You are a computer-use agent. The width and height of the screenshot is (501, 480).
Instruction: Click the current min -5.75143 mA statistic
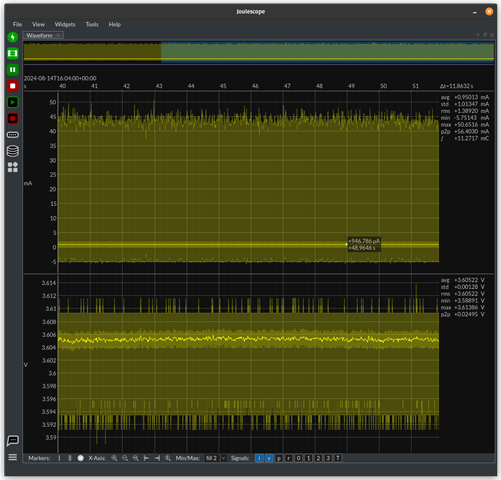[465, 118]
